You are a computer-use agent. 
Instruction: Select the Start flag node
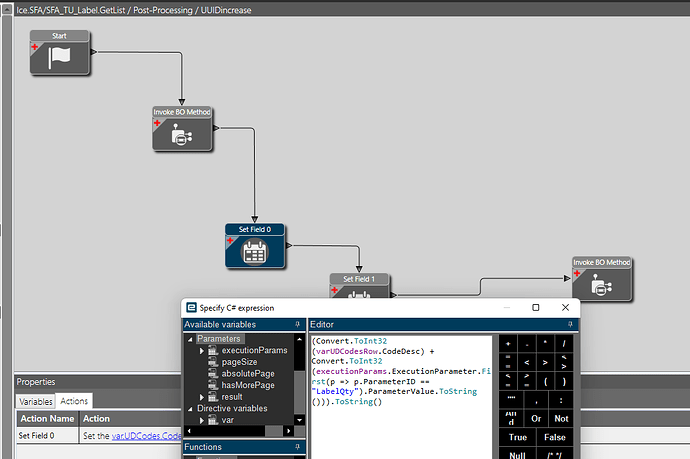(x=60, y=53)
